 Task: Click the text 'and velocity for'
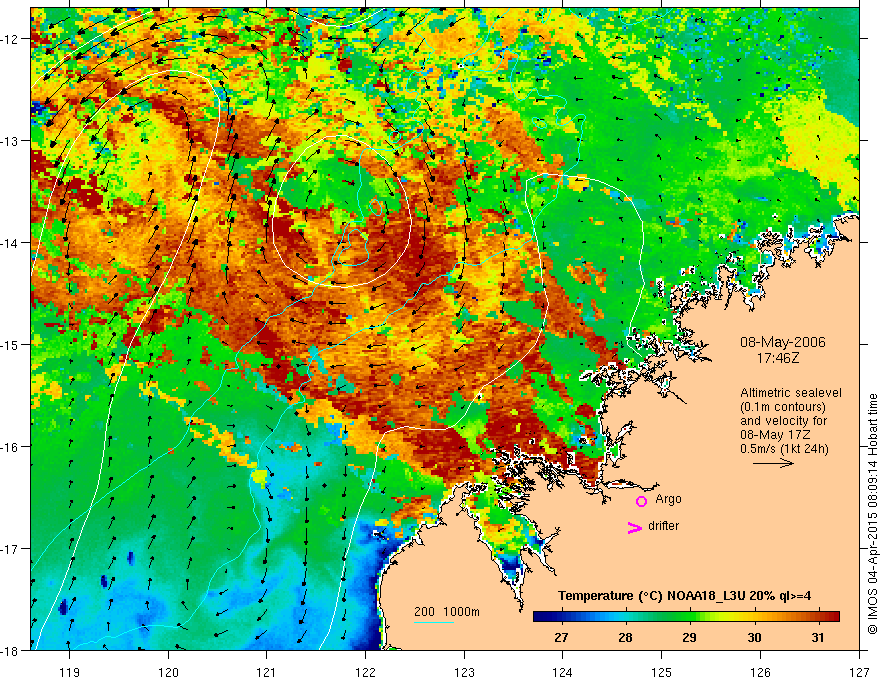click(x=783, y=421)
